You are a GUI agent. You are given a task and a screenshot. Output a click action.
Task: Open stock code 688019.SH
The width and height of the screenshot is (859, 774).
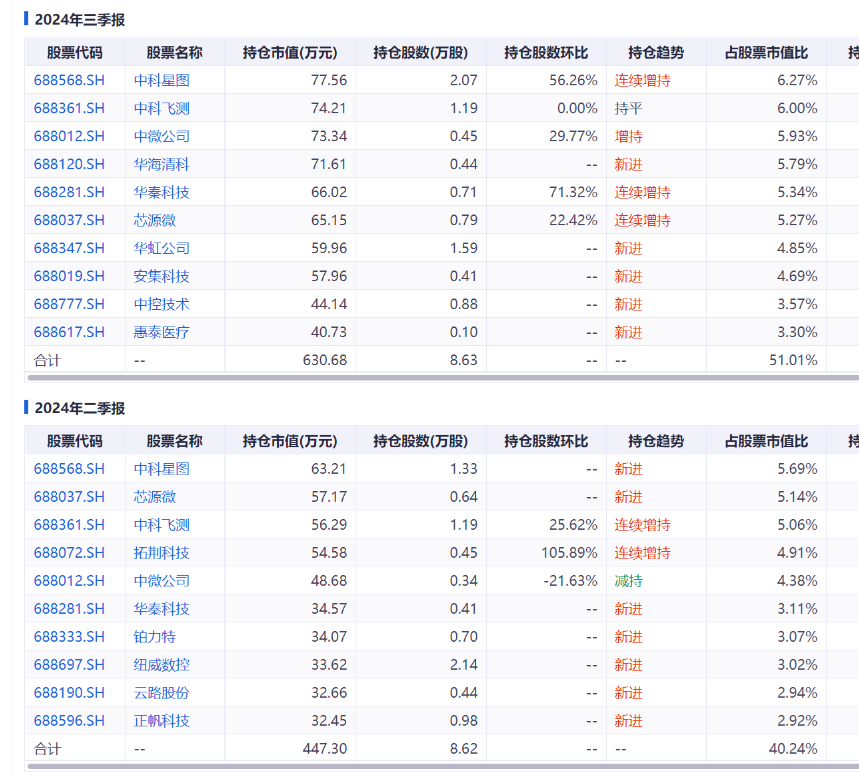[x=69, y=276]
